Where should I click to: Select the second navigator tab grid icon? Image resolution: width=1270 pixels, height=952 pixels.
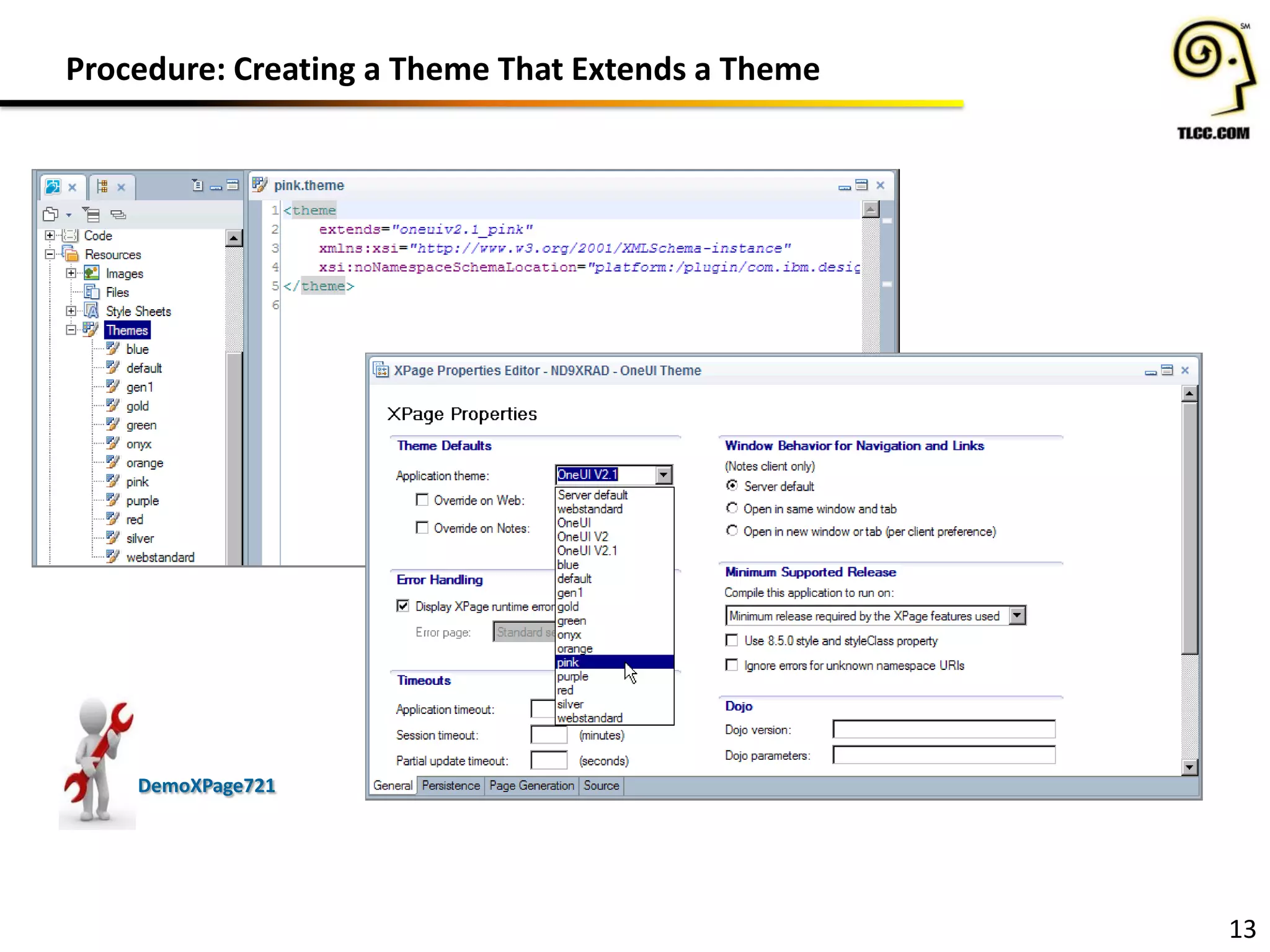click(x=102, y=187)
